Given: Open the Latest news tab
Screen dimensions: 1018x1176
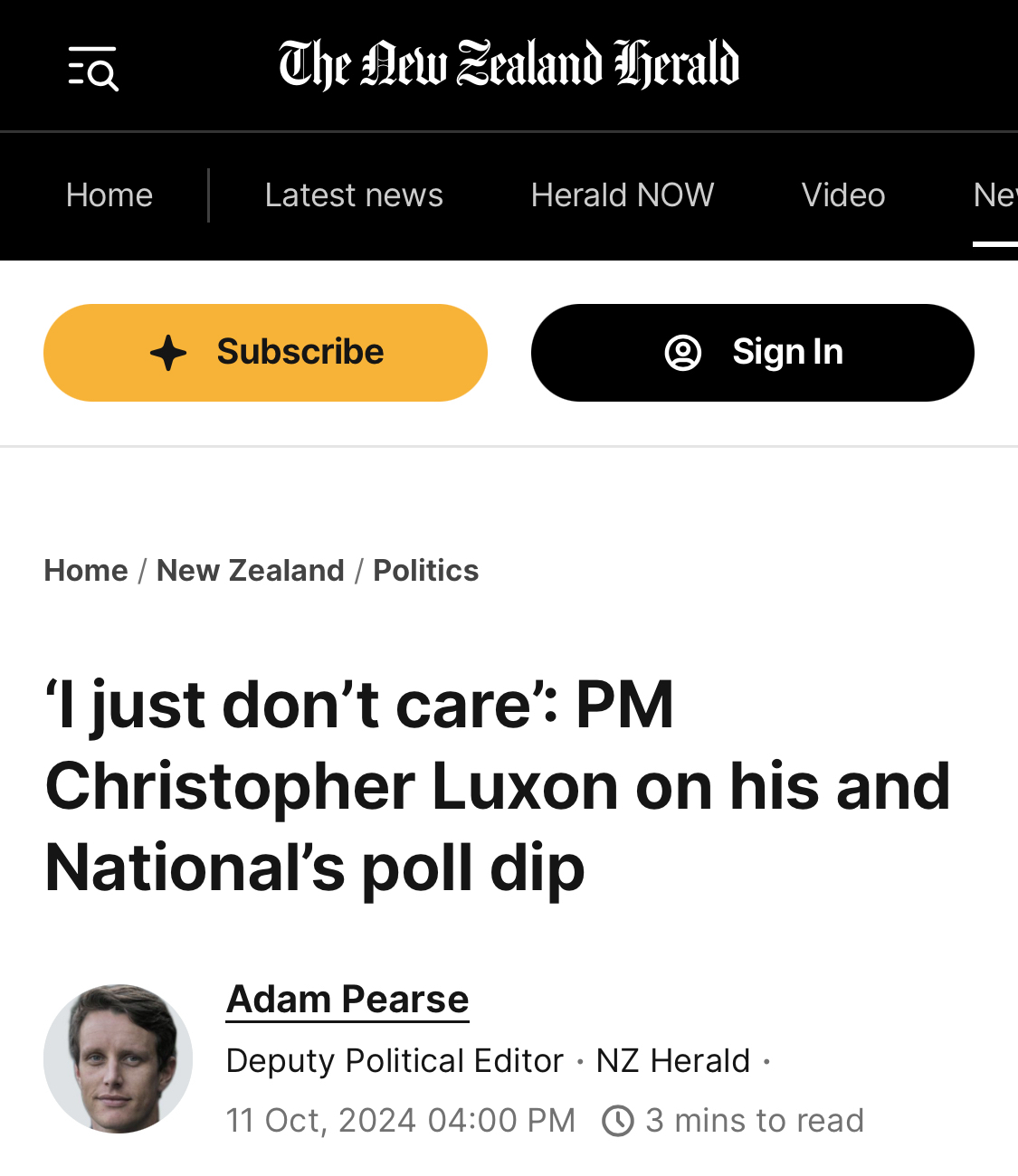Looking at the screenshot, I should (354, 195).
